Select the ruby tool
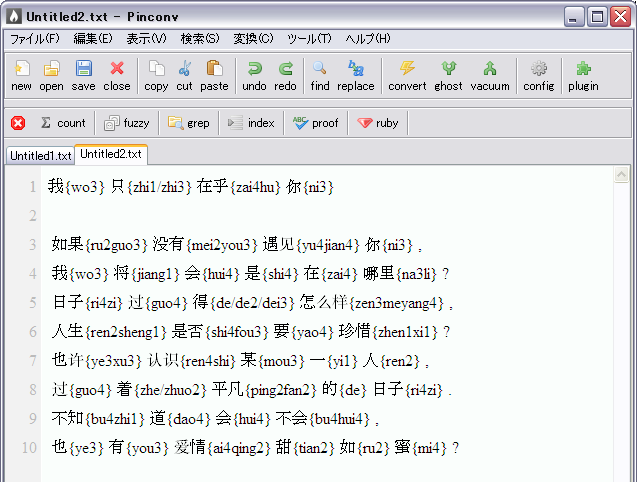The image size is (637, 482). point(377,123)
